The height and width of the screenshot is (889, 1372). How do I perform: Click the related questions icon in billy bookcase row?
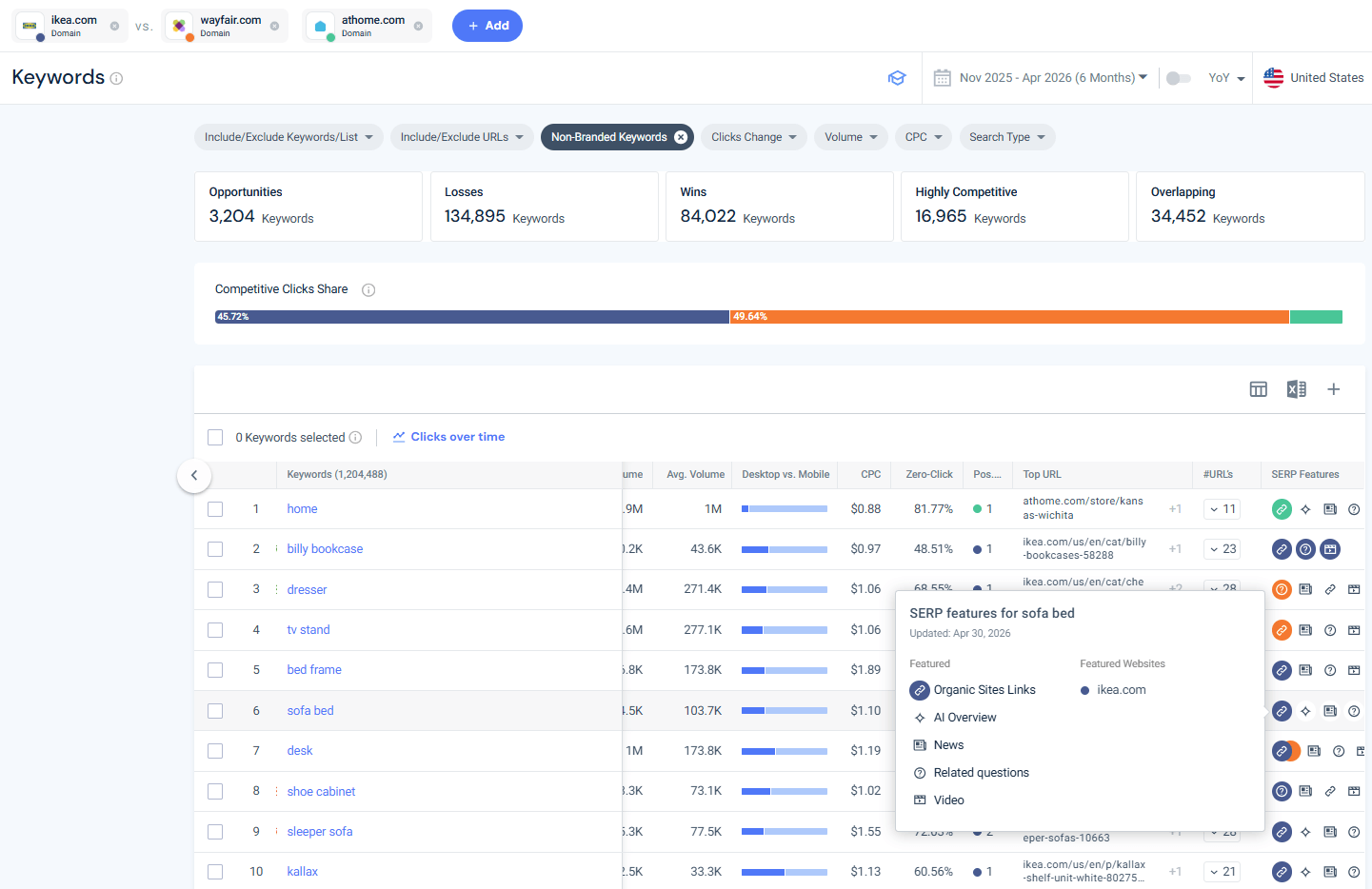pos(1306,549)
